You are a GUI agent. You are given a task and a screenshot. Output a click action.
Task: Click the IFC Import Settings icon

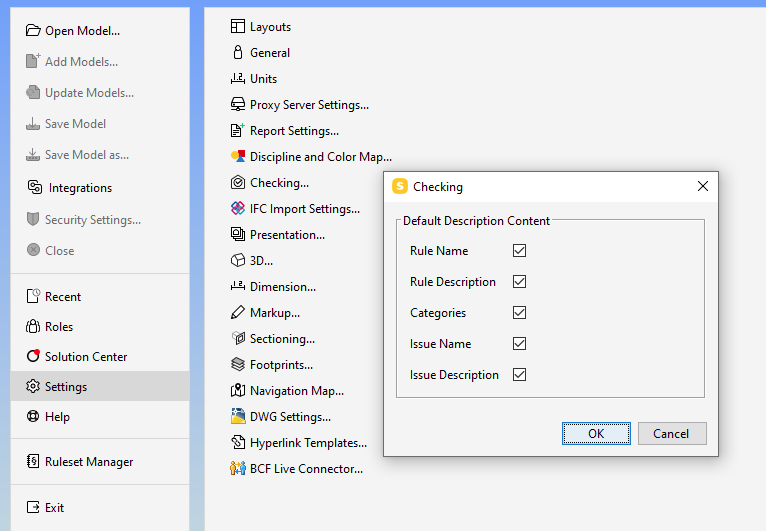tap(237, 208)
